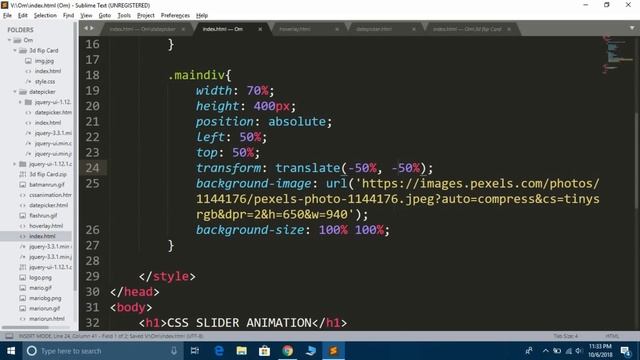Screen dimensions: 640x360
Task: Open the Help menu
Action: pyautogui.click(x=202, y=16)
